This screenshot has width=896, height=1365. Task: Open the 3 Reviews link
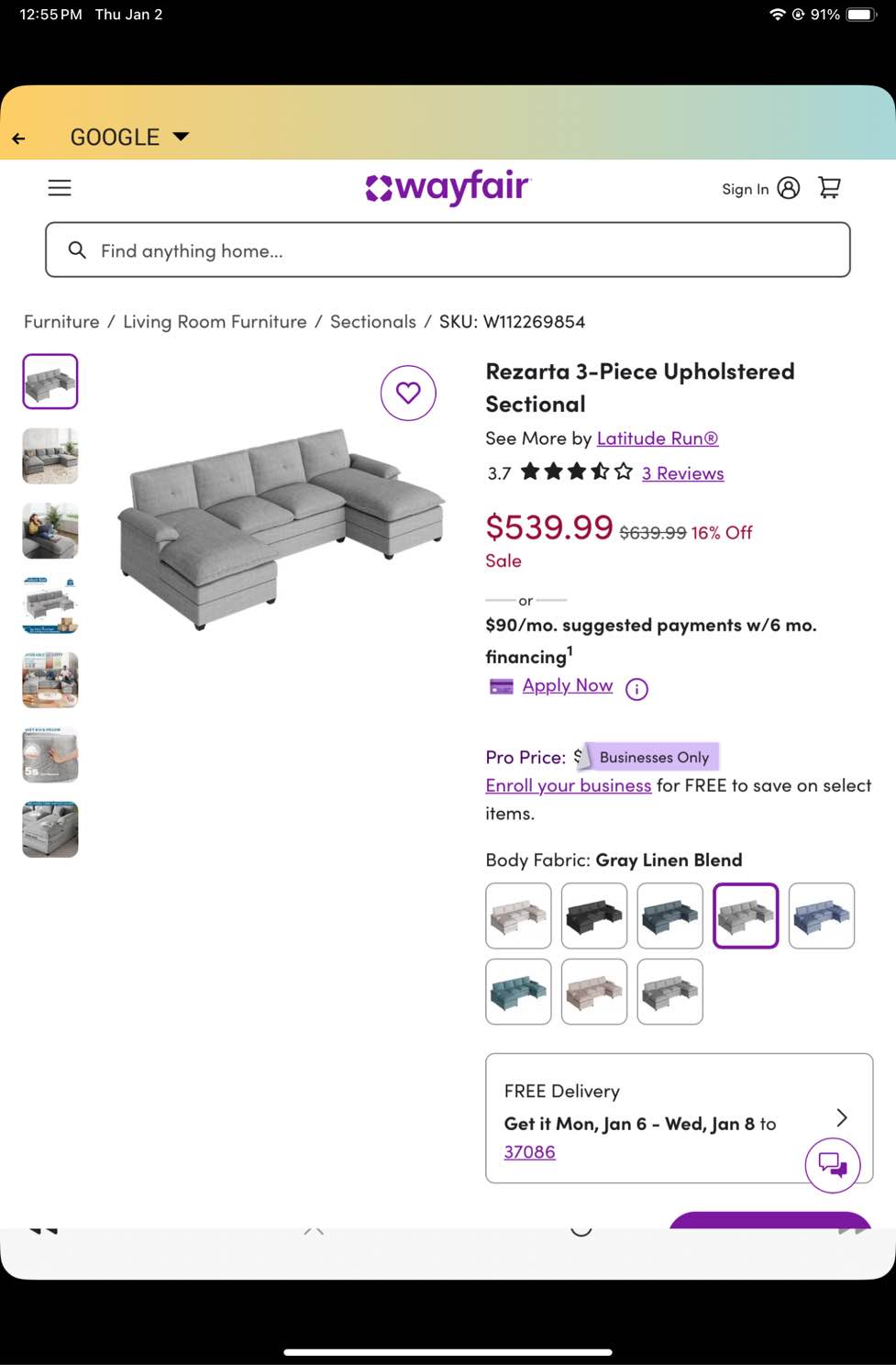pyautogui.click(x=682, y=472)
